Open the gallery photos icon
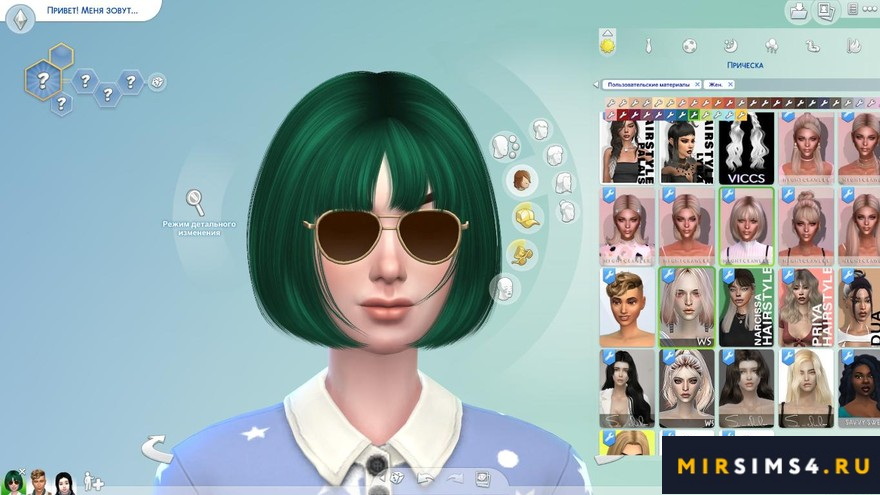 826,11
